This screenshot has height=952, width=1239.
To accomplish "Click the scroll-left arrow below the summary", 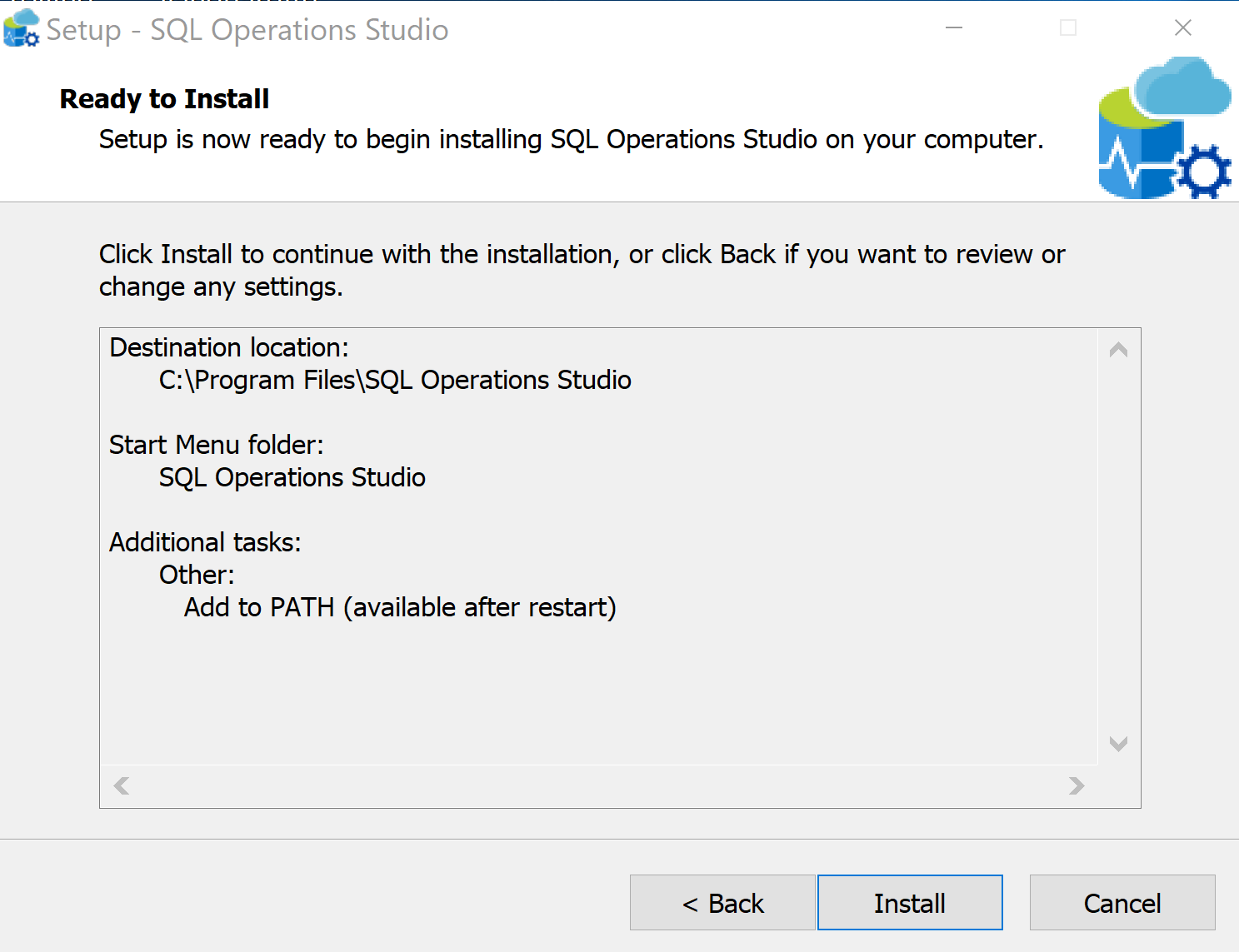I will pyautogui.click(x=121, y=785).
